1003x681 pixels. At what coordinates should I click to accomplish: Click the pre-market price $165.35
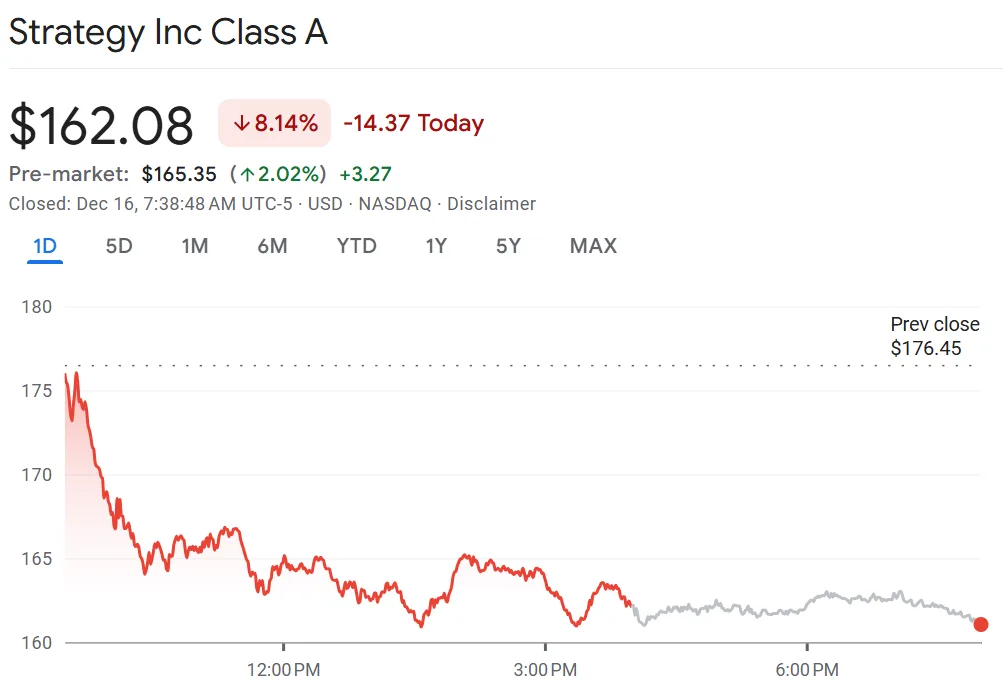coord(179,174)
